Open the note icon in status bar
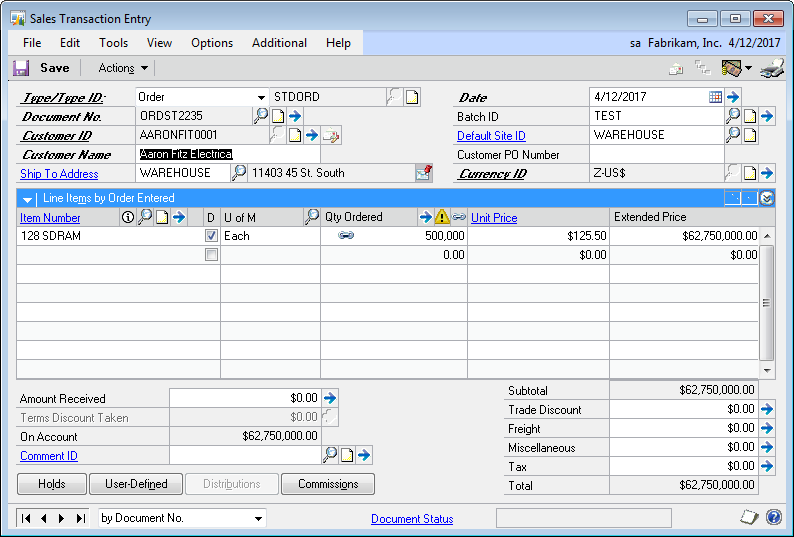Image resolution: width=794 pixels, height=537 pixels. (x=749, y=517)
